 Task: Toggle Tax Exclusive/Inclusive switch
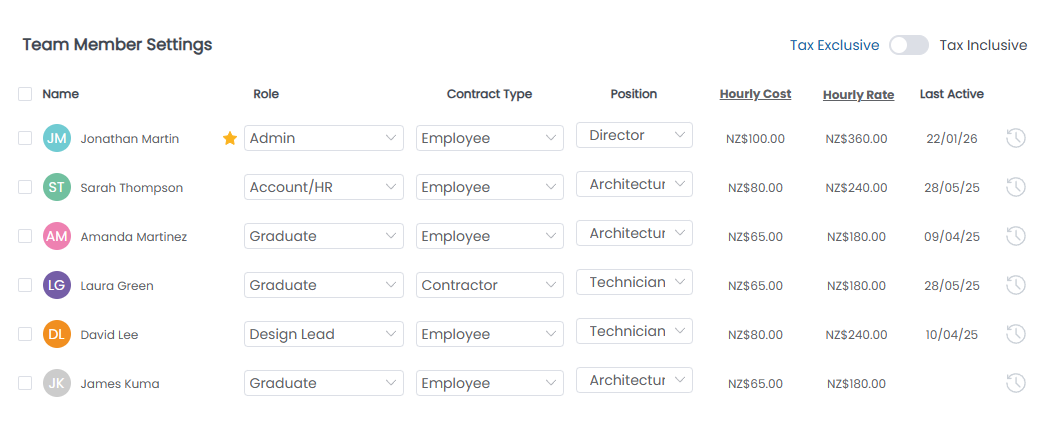909,45
